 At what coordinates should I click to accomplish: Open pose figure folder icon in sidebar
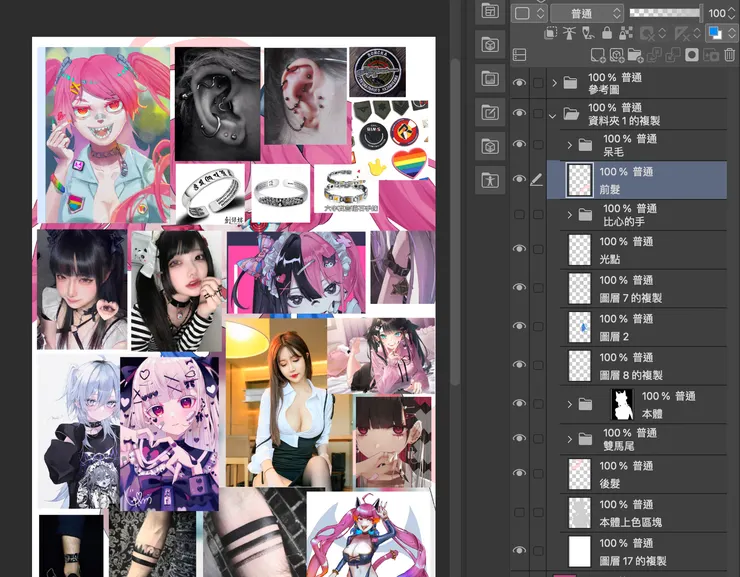tap(490, 180)
